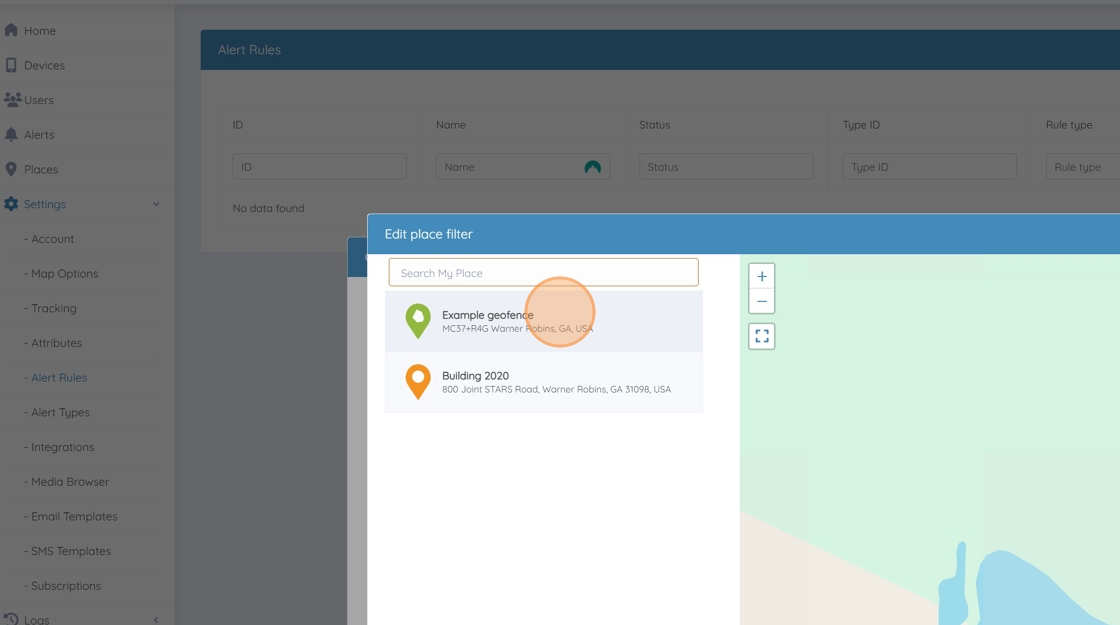Viewport: 1120px width, 625px height.
Task: Open the Alerts page
Action: [x=39, y=134]
